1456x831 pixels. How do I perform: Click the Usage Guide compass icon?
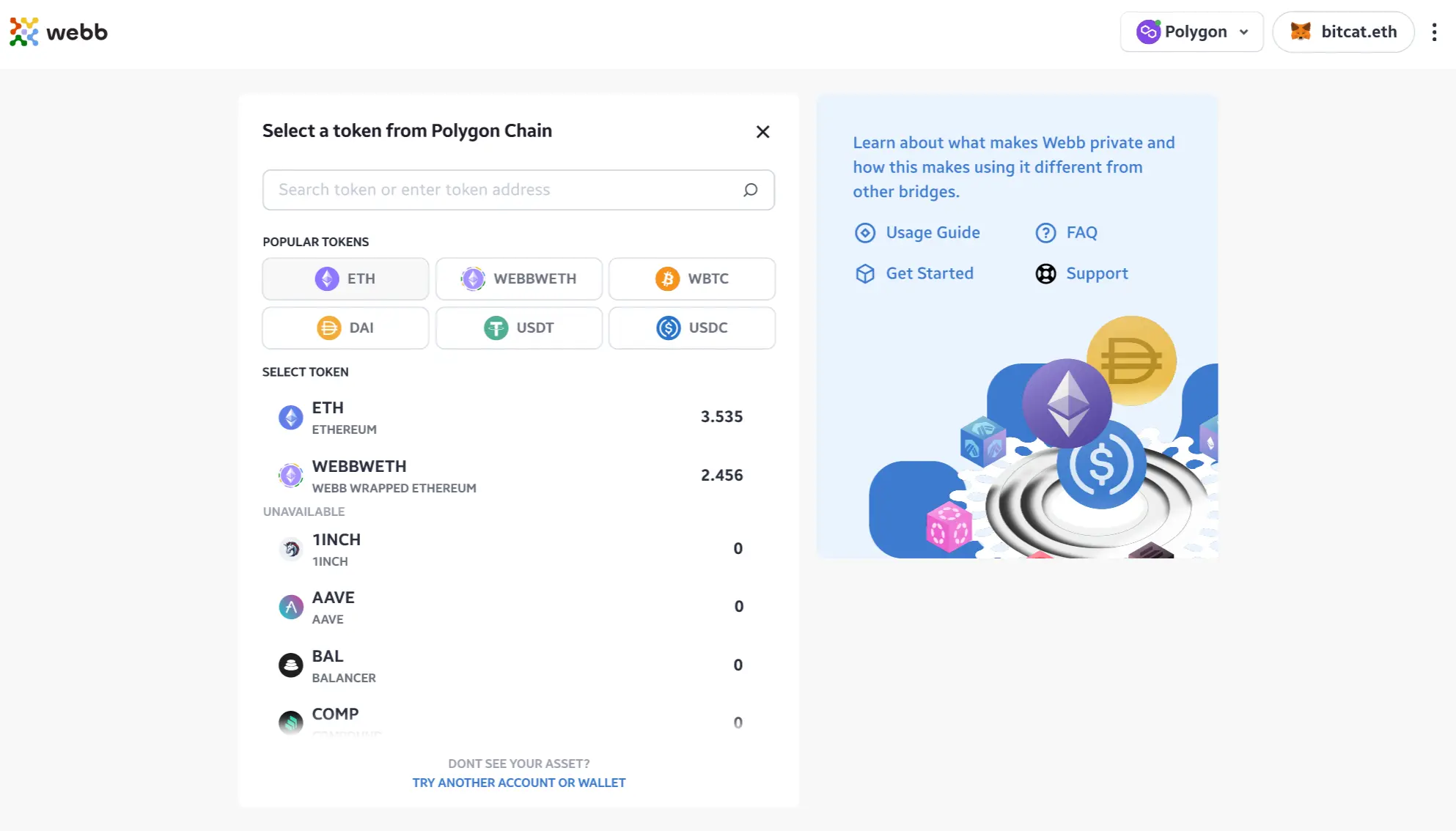[865, 233]
